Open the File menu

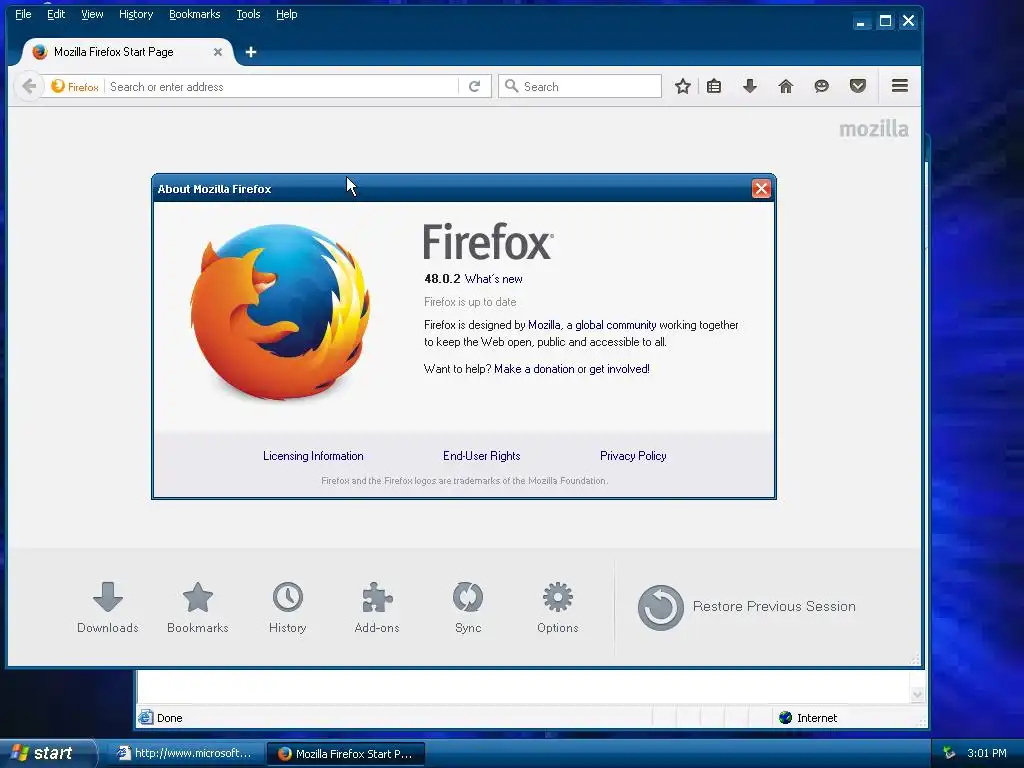(23, 14)
